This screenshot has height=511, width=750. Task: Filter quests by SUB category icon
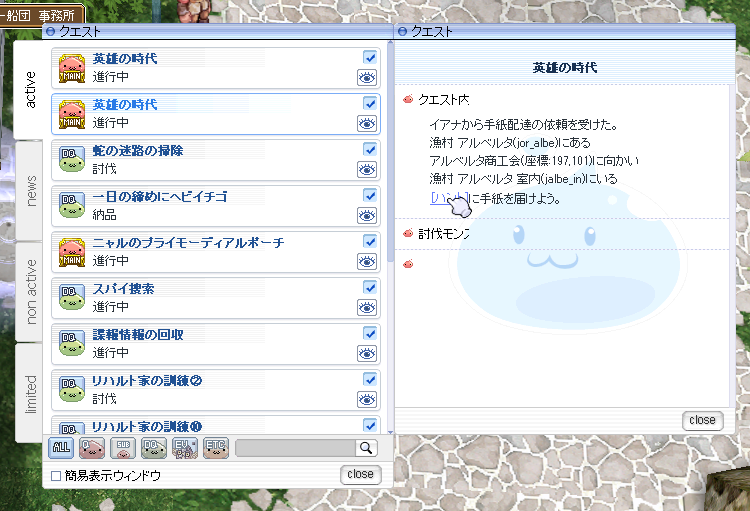[x=122, y=448]
